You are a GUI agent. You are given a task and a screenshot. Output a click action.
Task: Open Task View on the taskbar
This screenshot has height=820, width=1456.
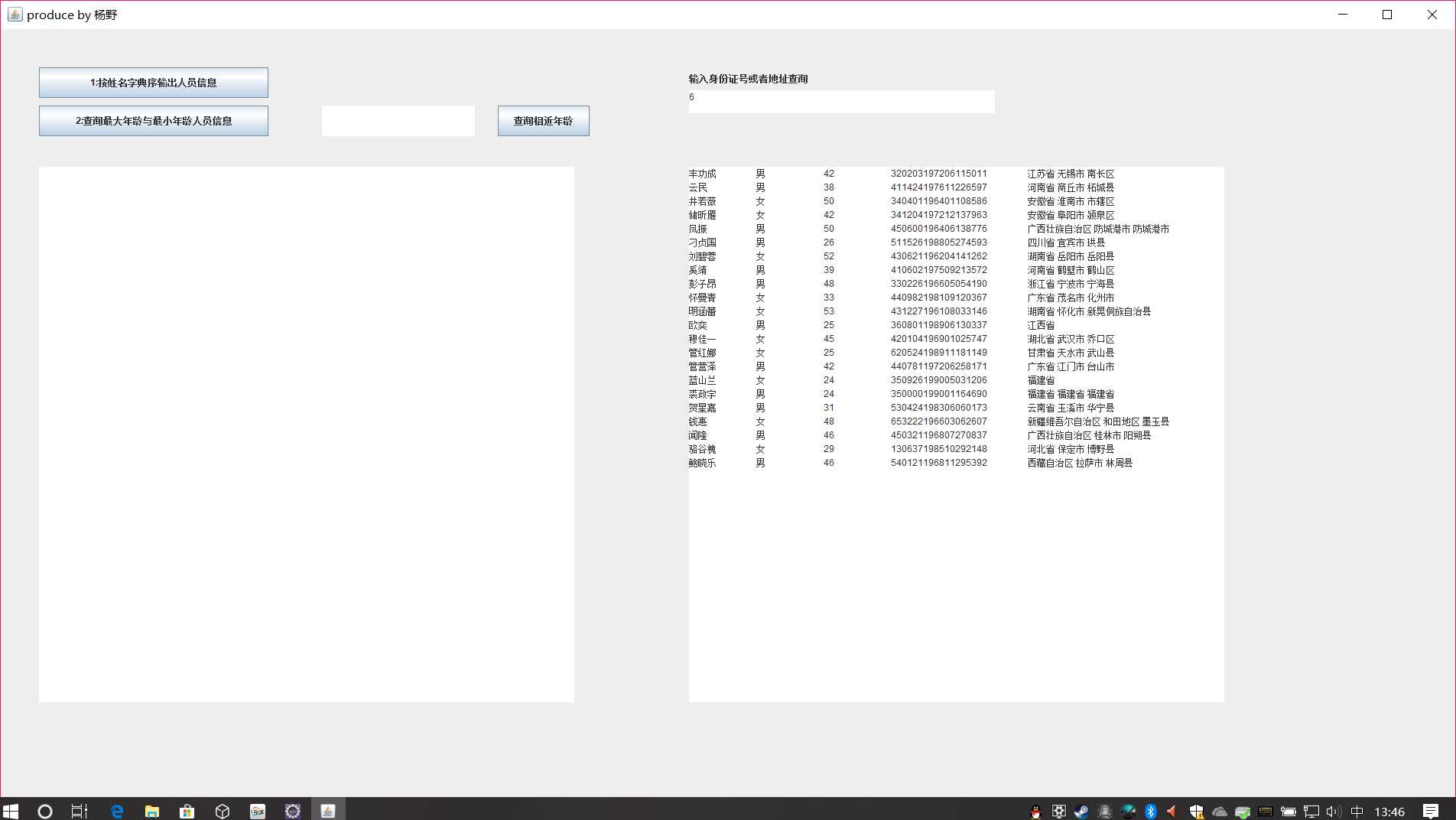point(80,811)
